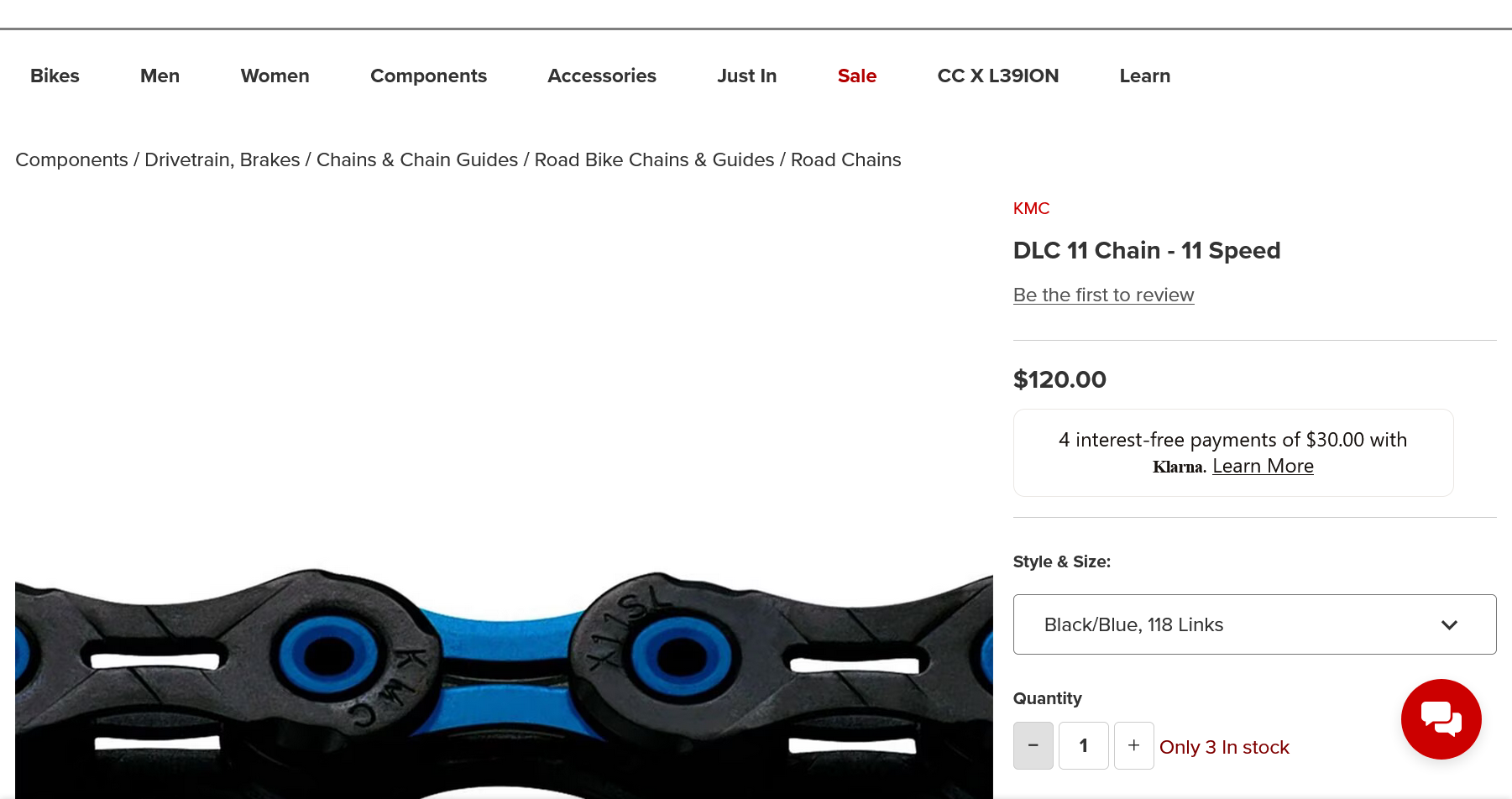Expand the Style & Size dropdown chevron
The height and width of the screenshot is (799, 1512).
pos(1449,624)
